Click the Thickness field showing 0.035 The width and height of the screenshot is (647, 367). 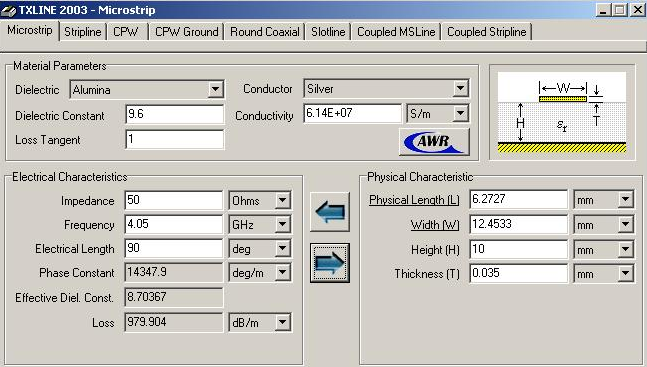519,273
